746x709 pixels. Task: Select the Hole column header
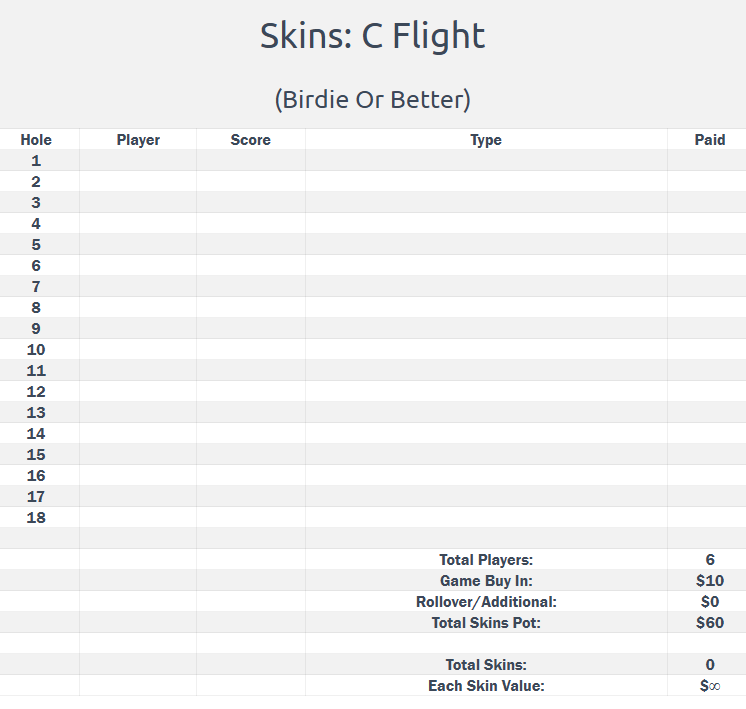[36, 140]
